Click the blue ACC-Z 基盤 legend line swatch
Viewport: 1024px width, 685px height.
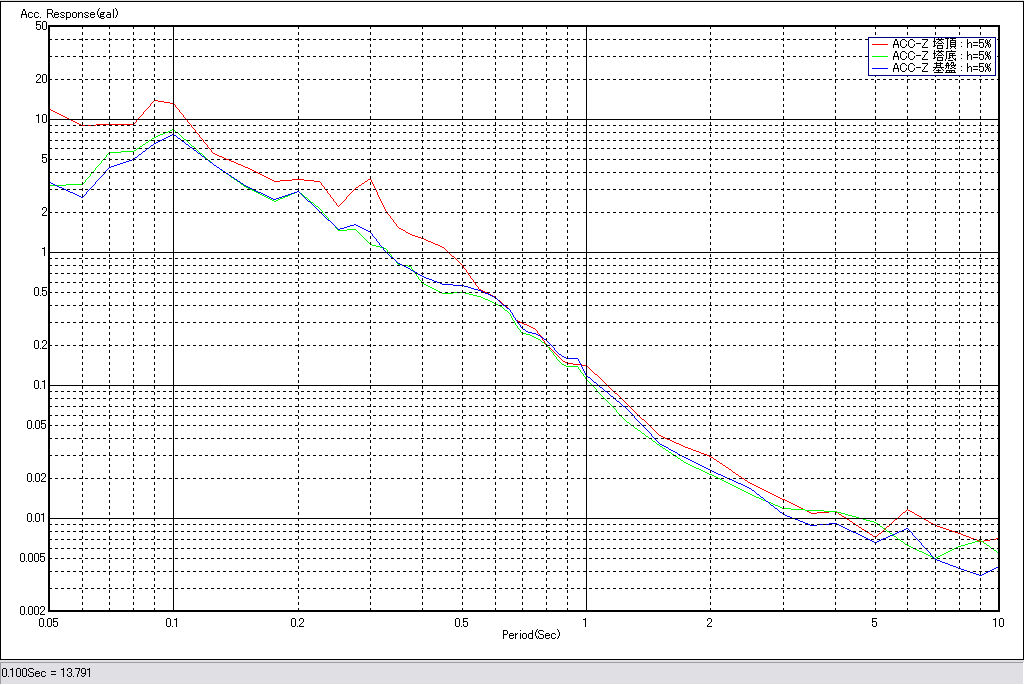pos(880,68)
